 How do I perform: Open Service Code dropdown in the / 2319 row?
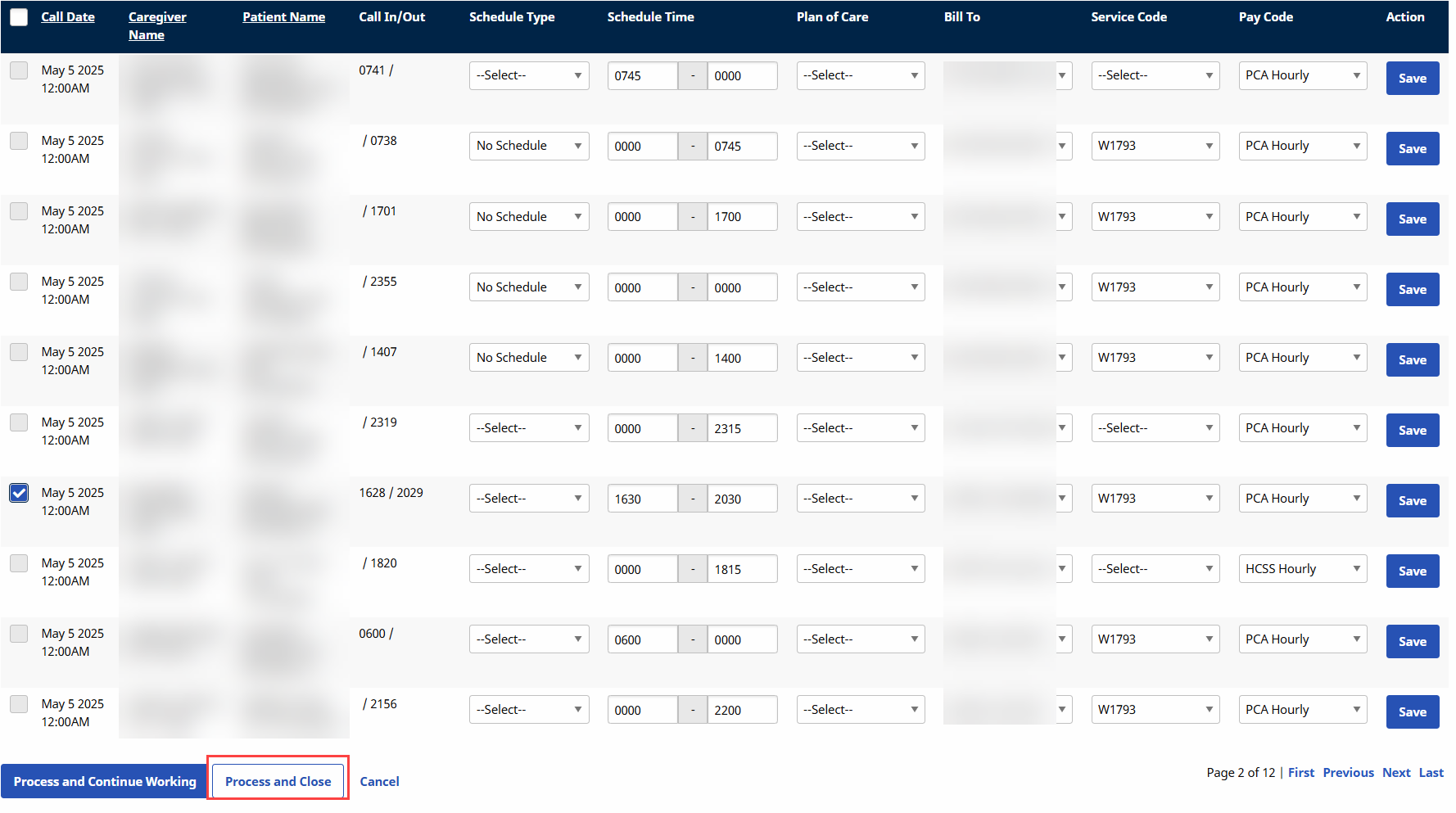click(x=1155, y=428)
